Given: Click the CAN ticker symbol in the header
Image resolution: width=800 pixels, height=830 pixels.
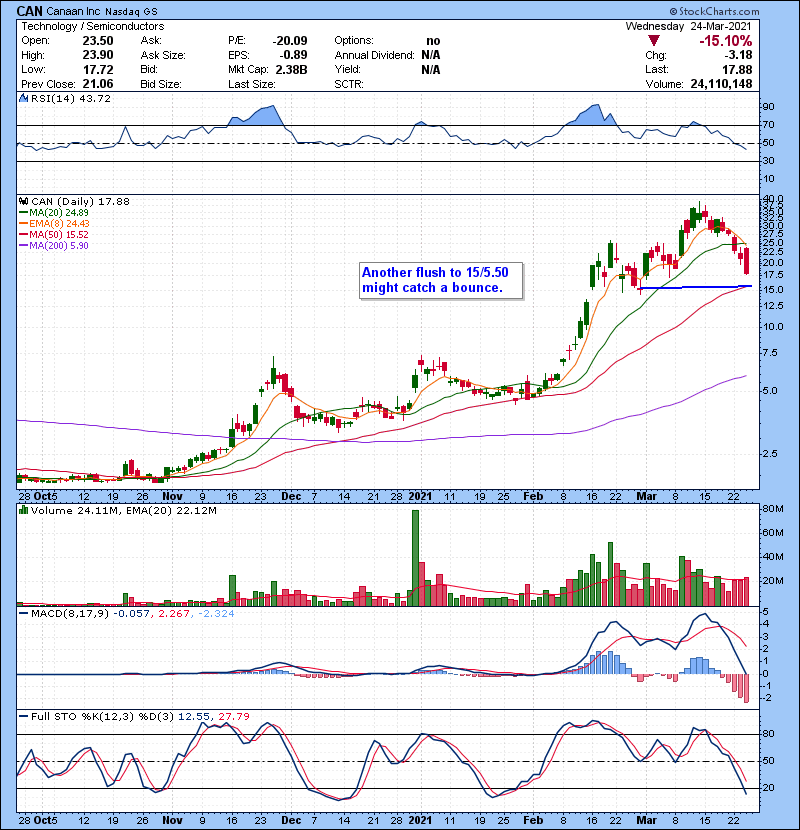Looking at the screenshot, I should [29, 11].
